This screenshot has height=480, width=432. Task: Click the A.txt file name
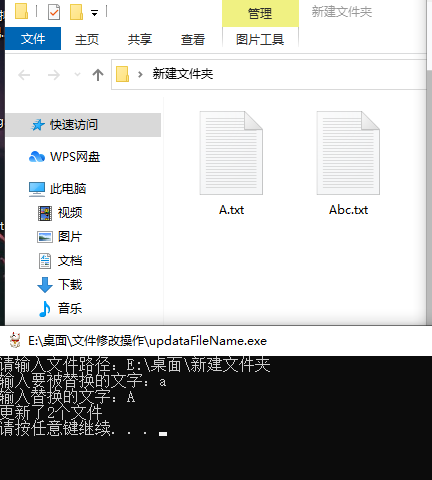point(231,210)
